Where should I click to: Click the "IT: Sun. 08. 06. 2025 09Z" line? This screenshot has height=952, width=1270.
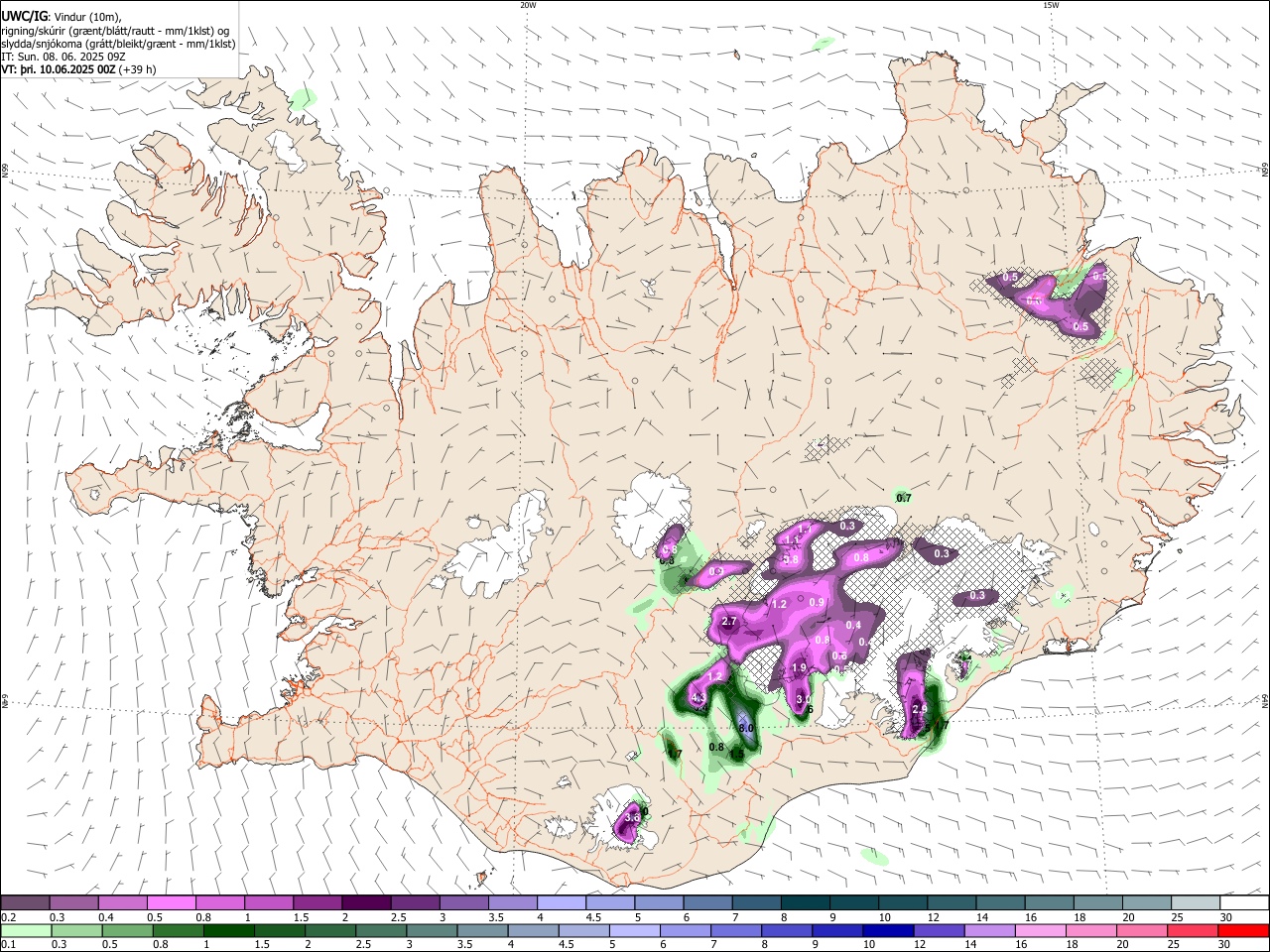(63, 57)
